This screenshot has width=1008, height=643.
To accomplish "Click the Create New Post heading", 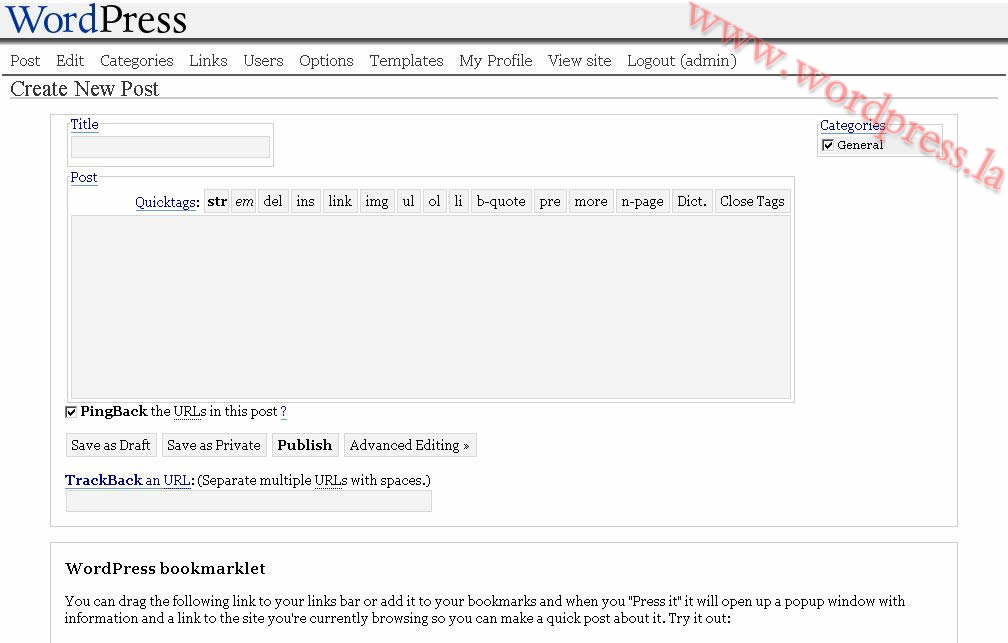I will [84, 89].
